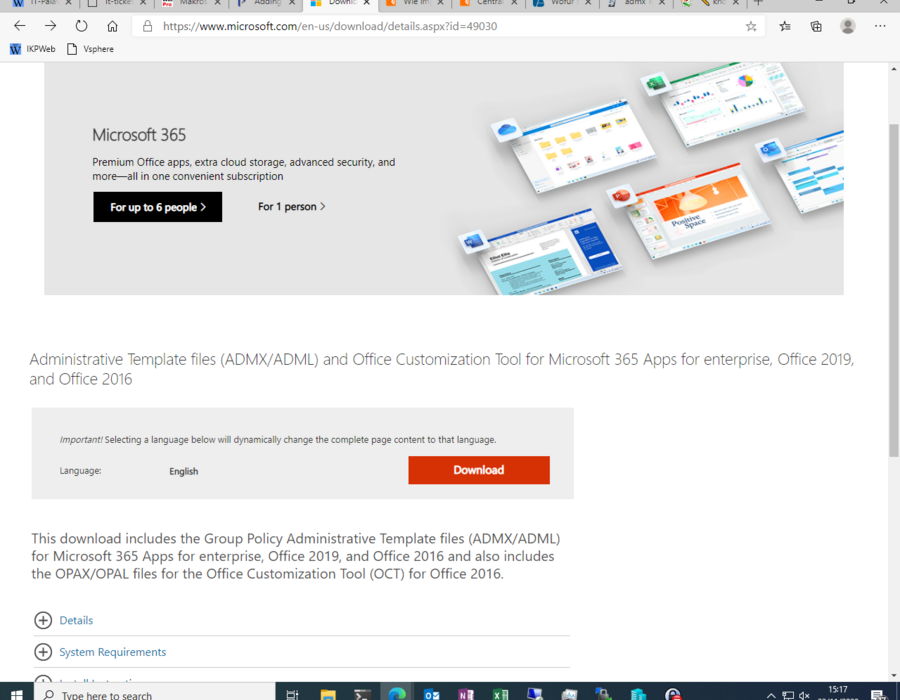This screenshot has width=900, height=700.
Task: Open File Explorer from taskbar
Action: click(x=328, y=694)
